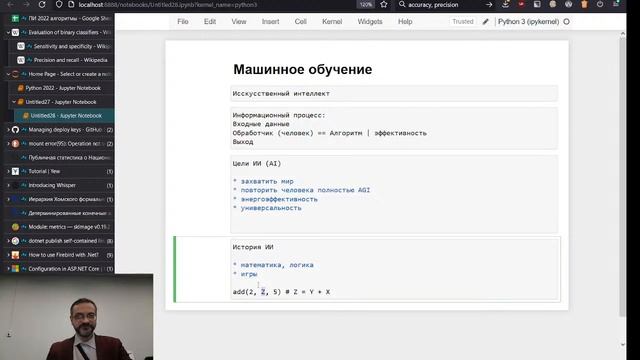The width and height of the screenshot is (640, 360).
Task: Open the Help menu
Action: coord(405,22)
